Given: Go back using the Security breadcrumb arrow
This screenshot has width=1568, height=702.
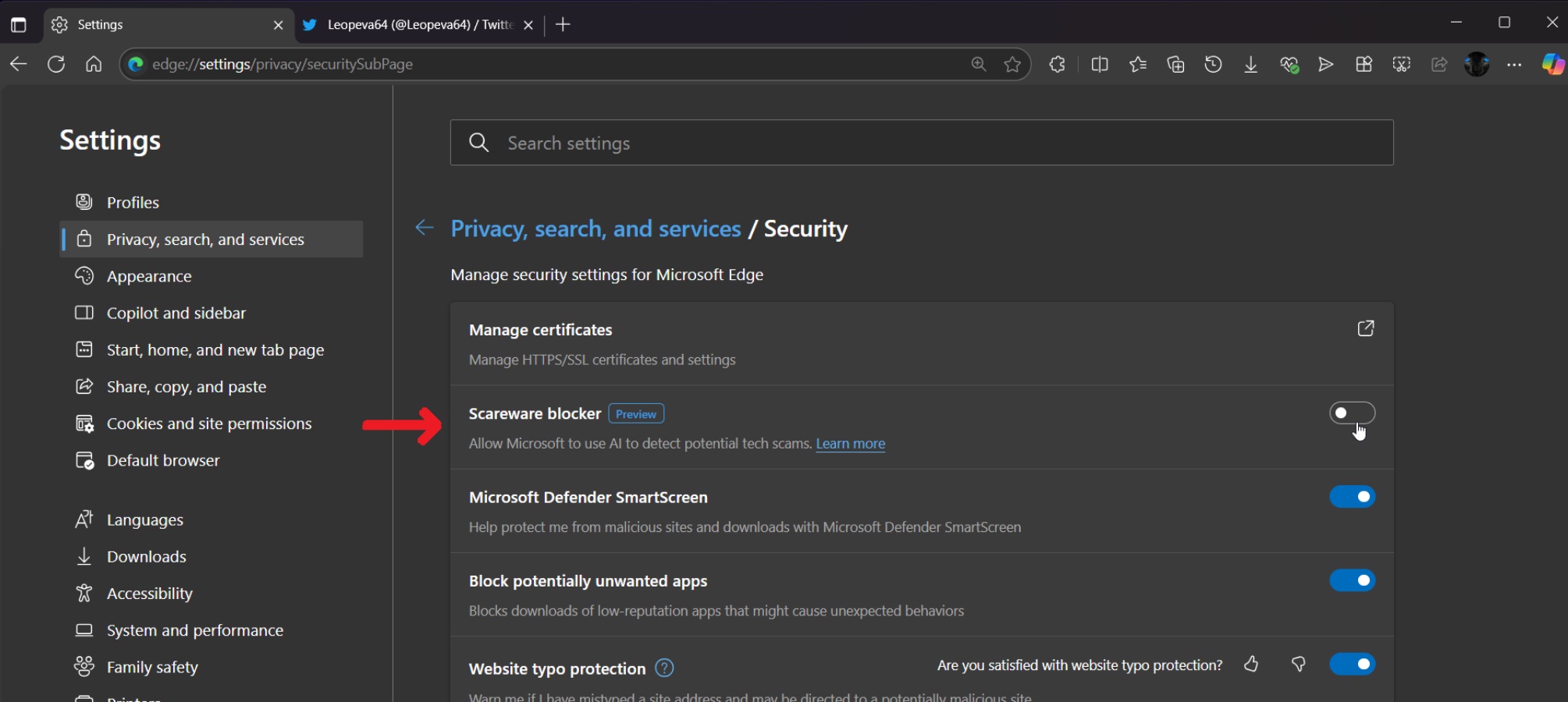Looking at the screenshot, I should tap(424, 228).
